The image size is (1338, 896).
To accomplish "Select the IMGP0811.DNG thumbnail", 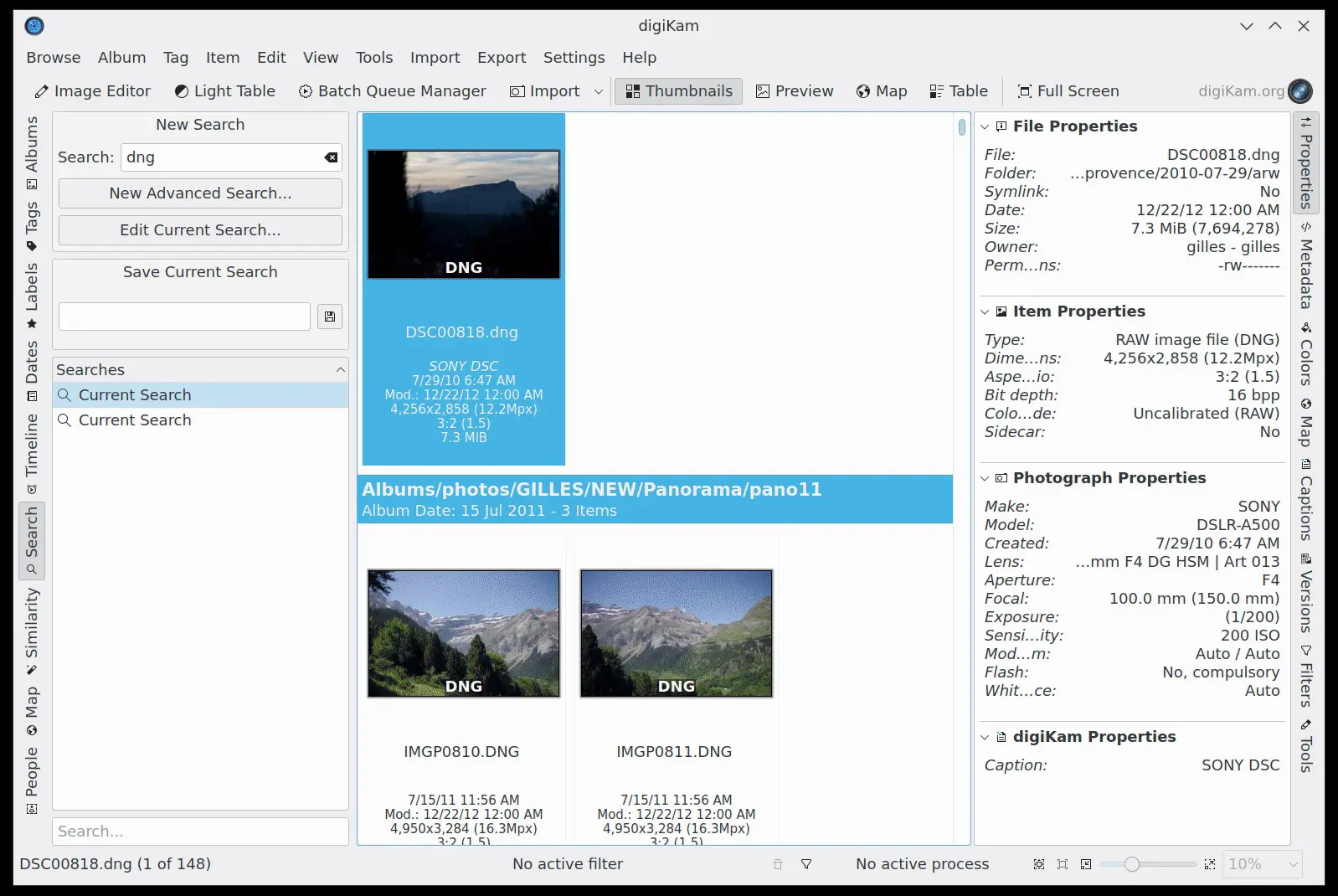I will click(677, 633).
